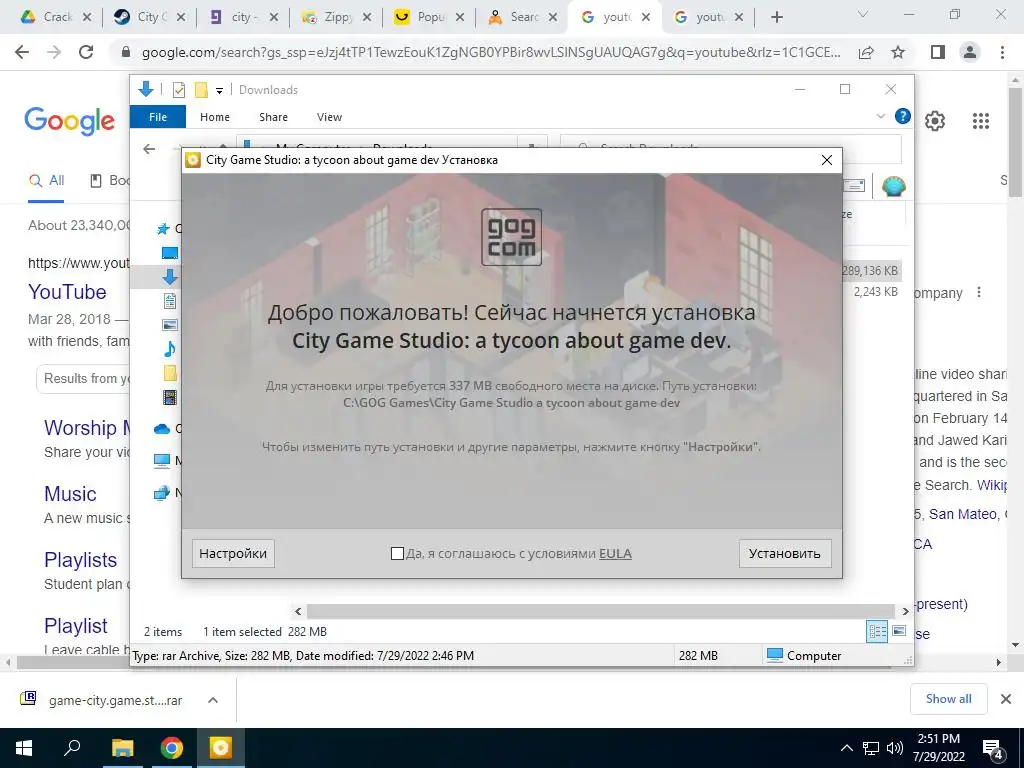The image size is (1024, 768).
Task: Open a new Chrome tab
Action: pos(776,17)
